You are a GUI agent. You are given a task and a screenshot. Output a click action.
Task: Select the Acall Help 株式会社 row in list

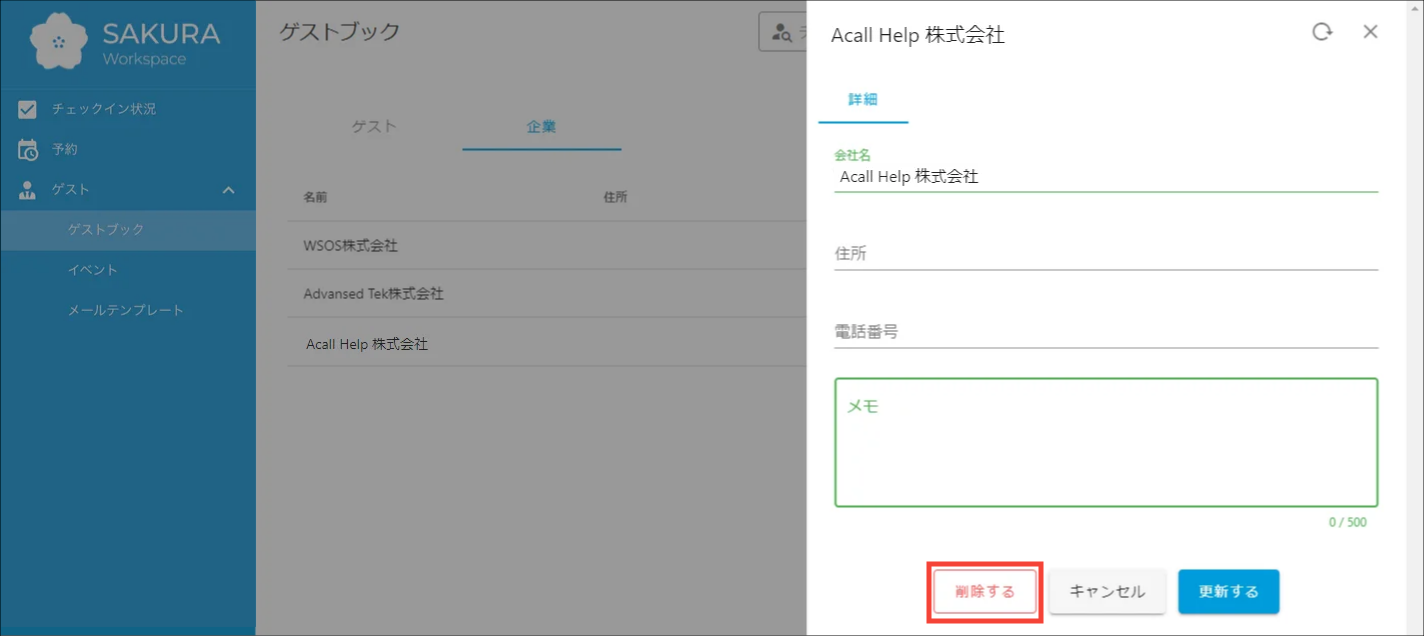coord(547,343)
